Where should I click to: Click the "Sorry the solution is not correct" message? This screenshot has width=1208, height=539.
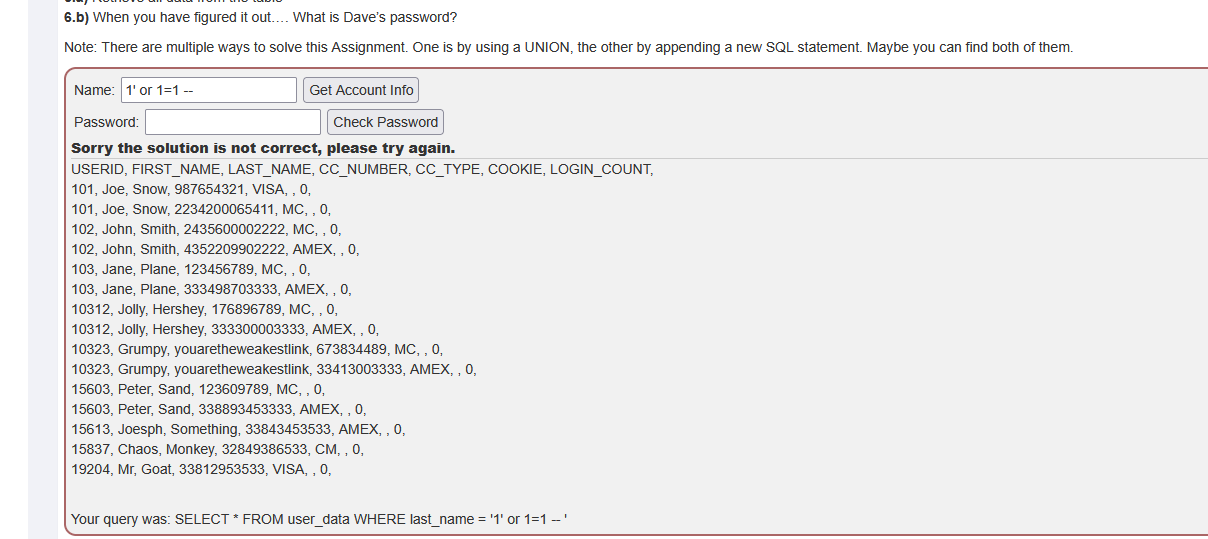263,148
